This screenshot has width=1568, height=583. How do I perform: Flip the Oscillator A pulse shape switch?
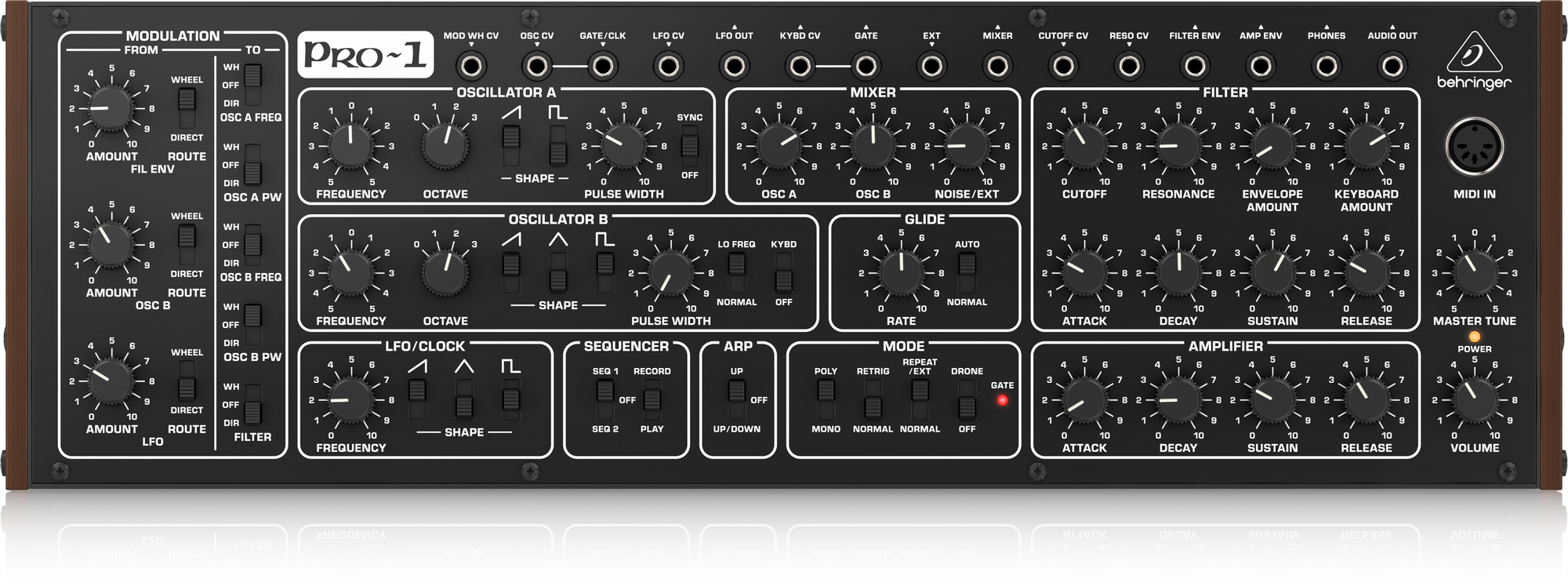558,146
